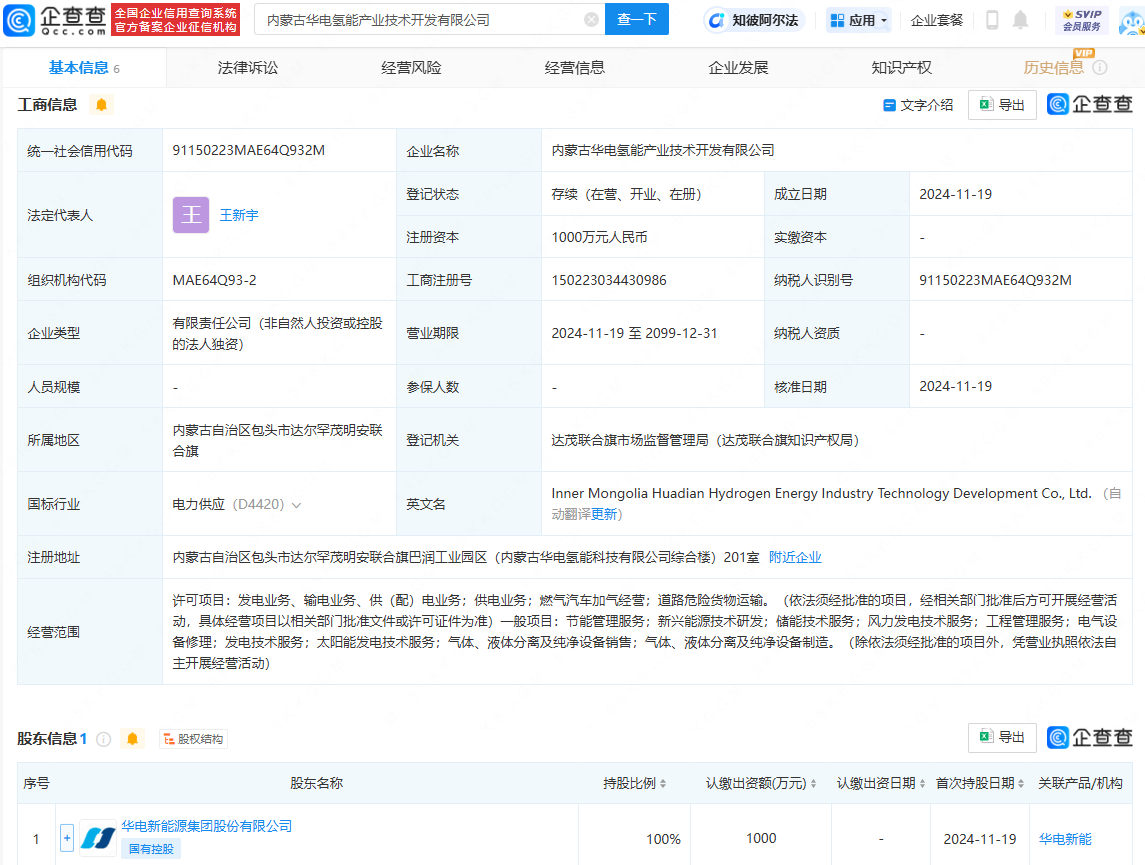The height and width of the screenshot is (865, 1145).
Task: Open related product 华电新能 link
Action: [1065, 839]
